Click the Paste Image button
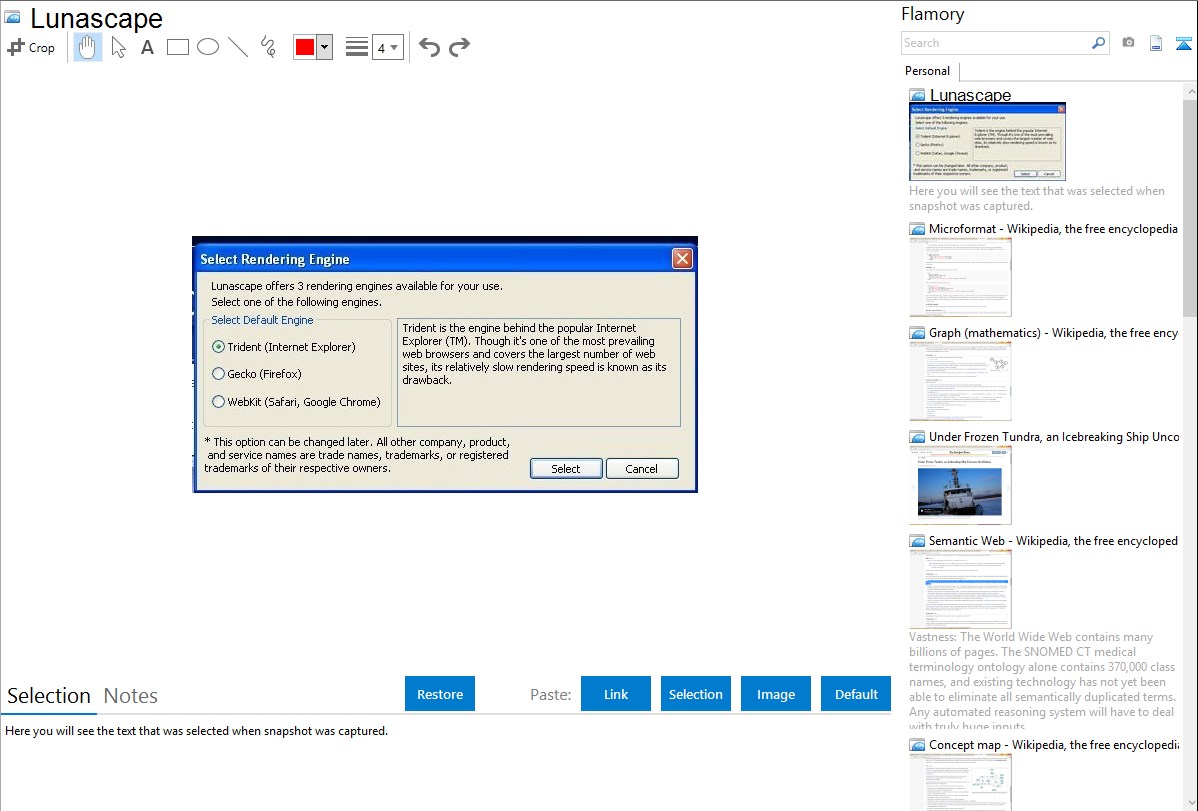 click(776, 694)
